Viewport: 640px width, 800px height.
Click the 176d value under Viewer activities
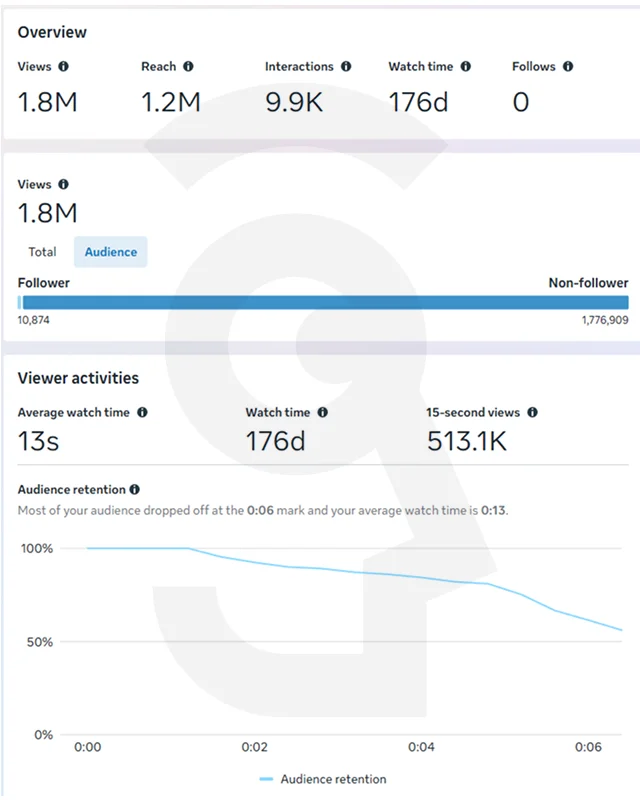point(276,441)
